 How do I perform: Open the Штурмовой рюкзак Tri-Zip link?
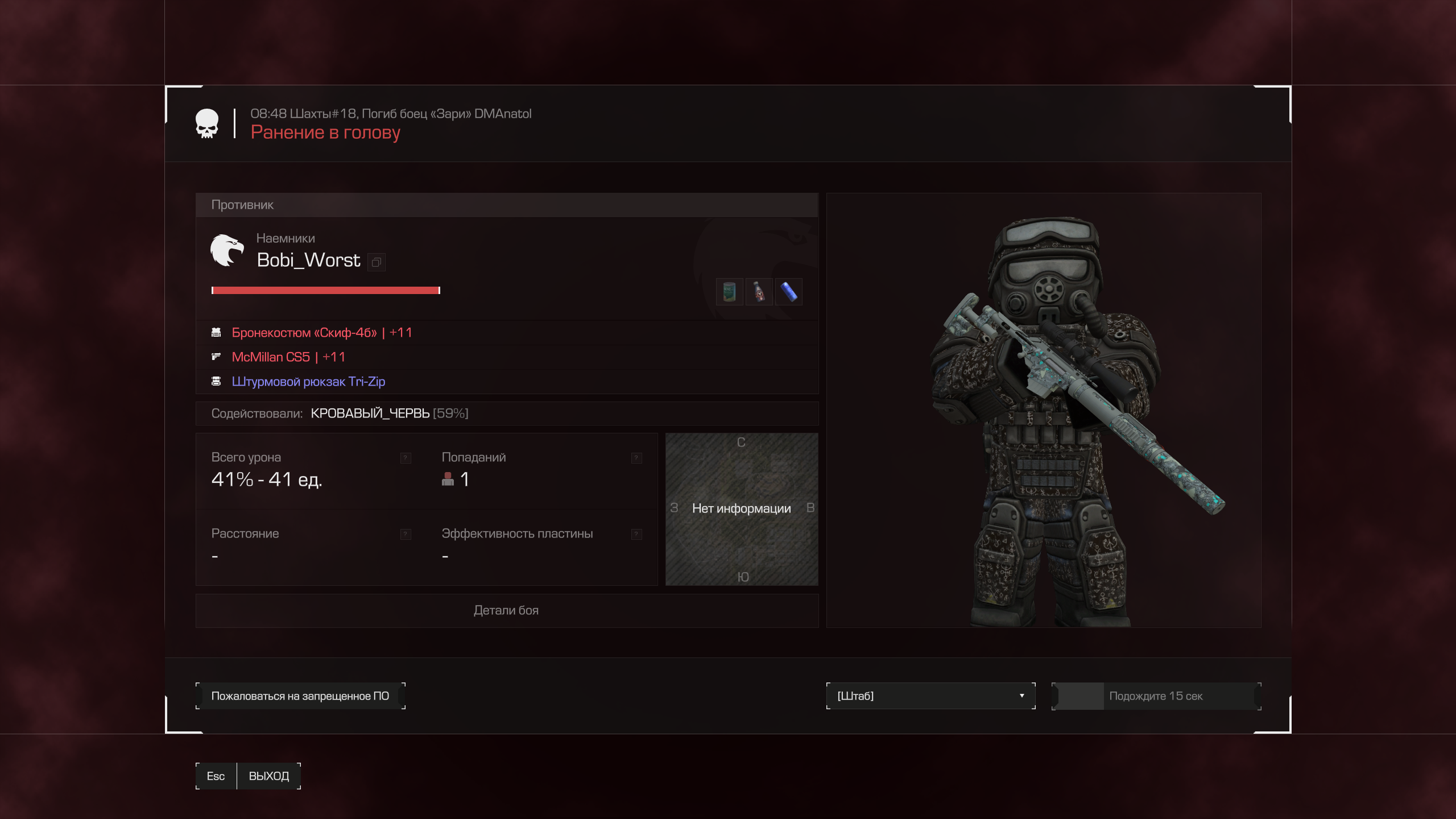(308, 382)
